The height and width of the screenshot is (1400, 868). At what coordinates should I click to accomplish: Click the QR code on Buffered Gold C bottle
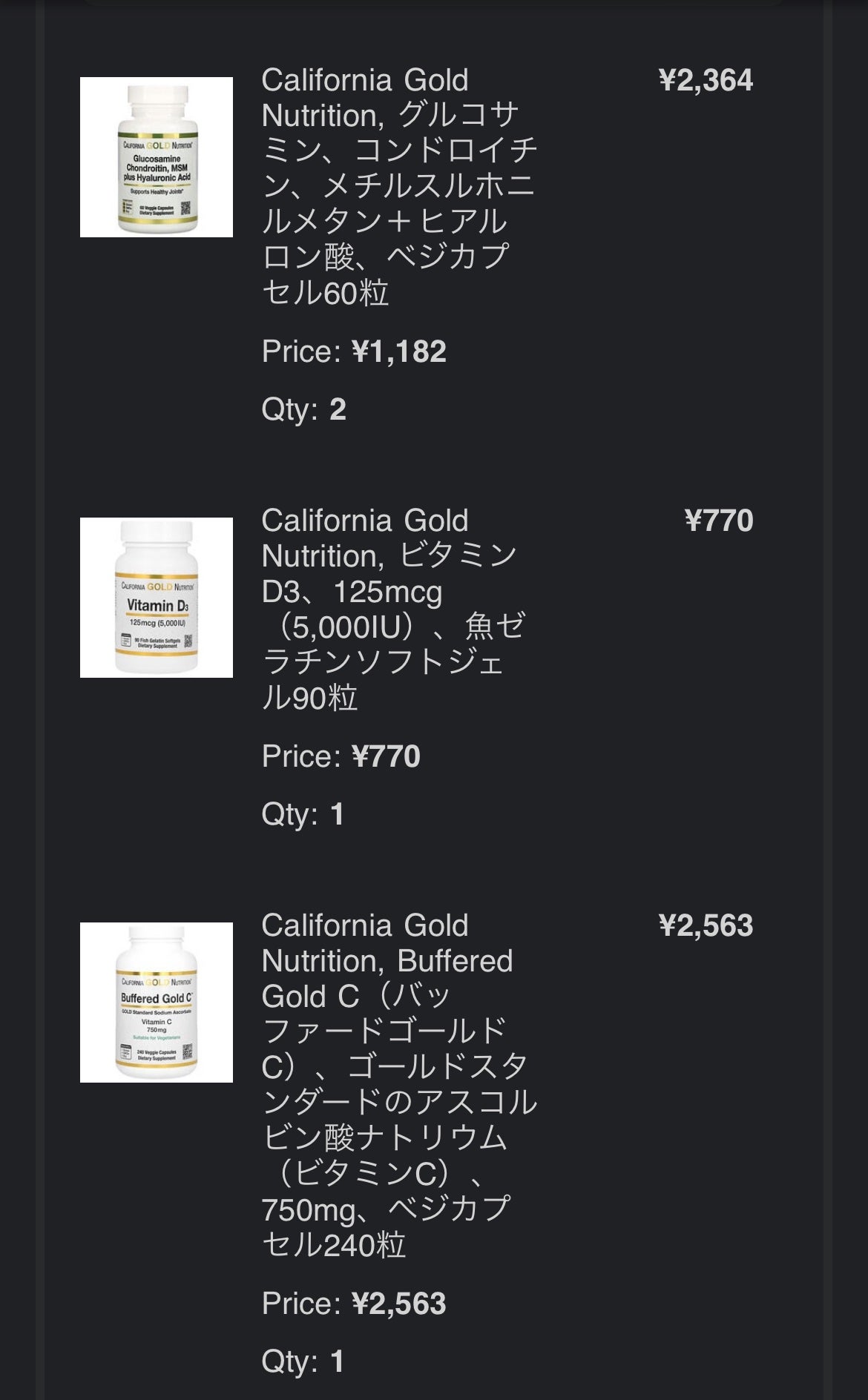click(188, 1051)
